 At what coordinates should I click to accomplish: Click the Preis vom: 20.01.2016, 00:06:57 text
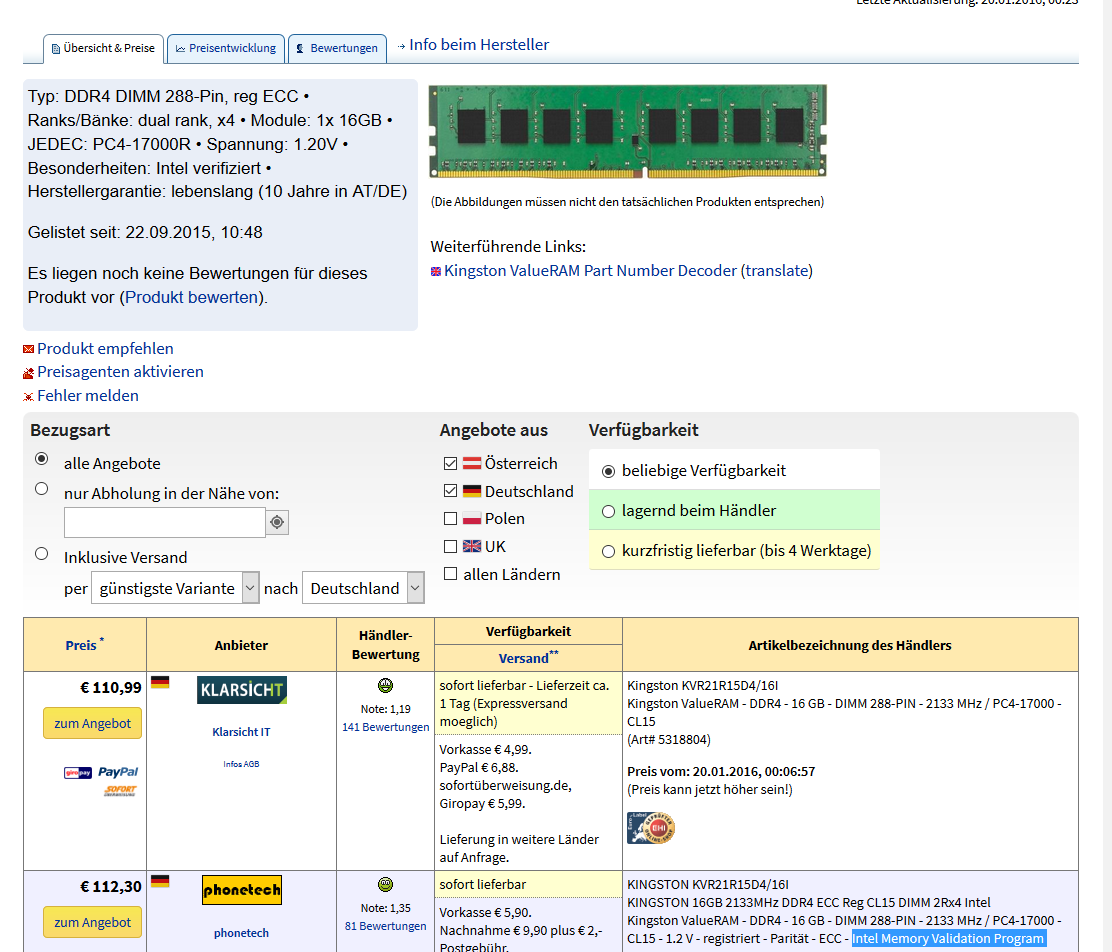tap(721, 771)
